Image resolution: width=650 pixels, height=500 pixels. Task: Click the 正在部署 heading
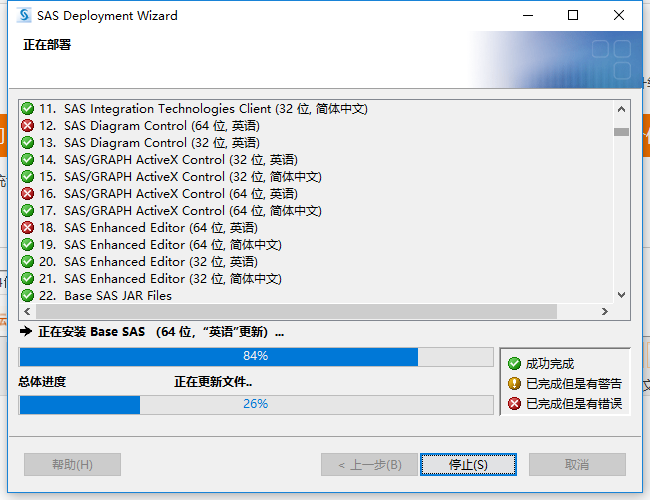(47, 44)
